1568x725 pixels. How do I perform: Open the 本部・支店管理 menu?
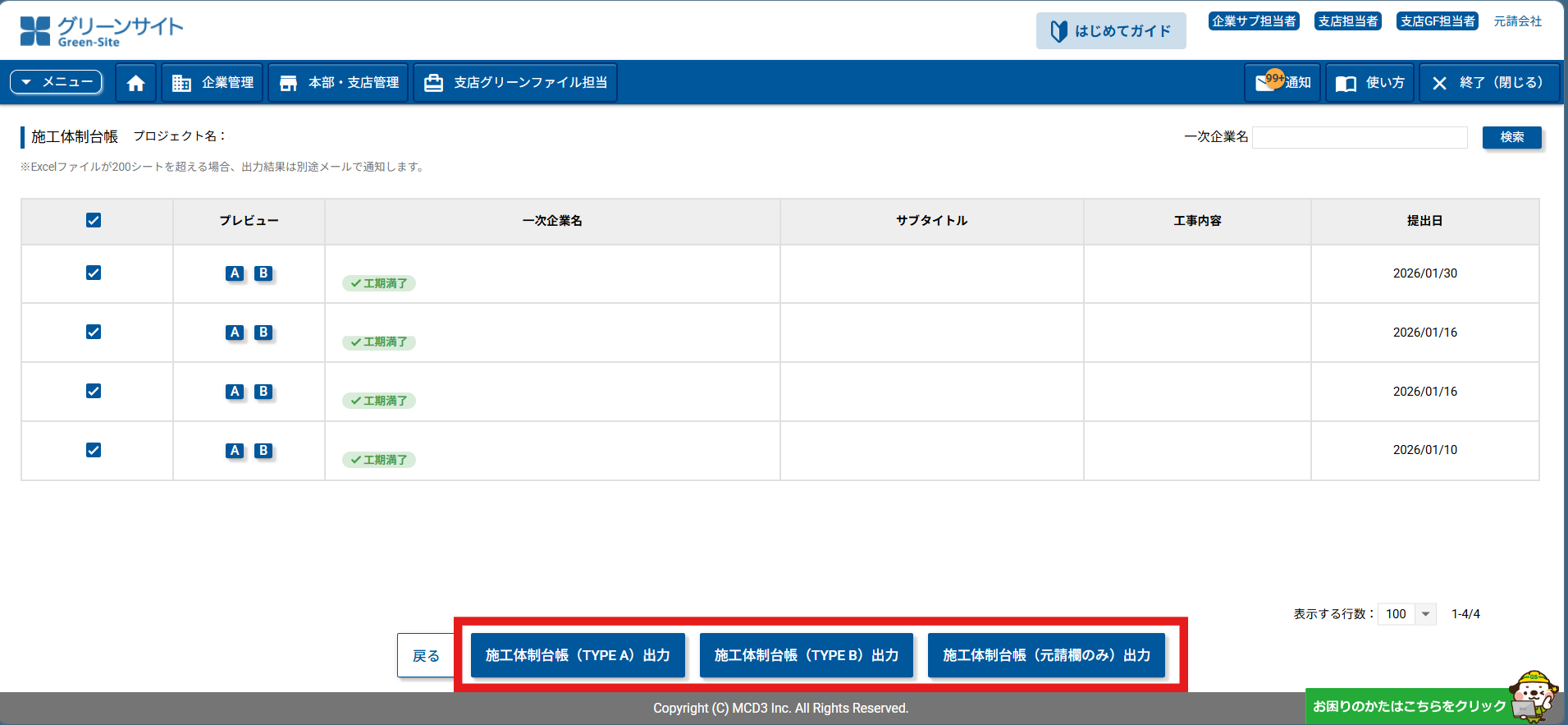pos(339,83)
